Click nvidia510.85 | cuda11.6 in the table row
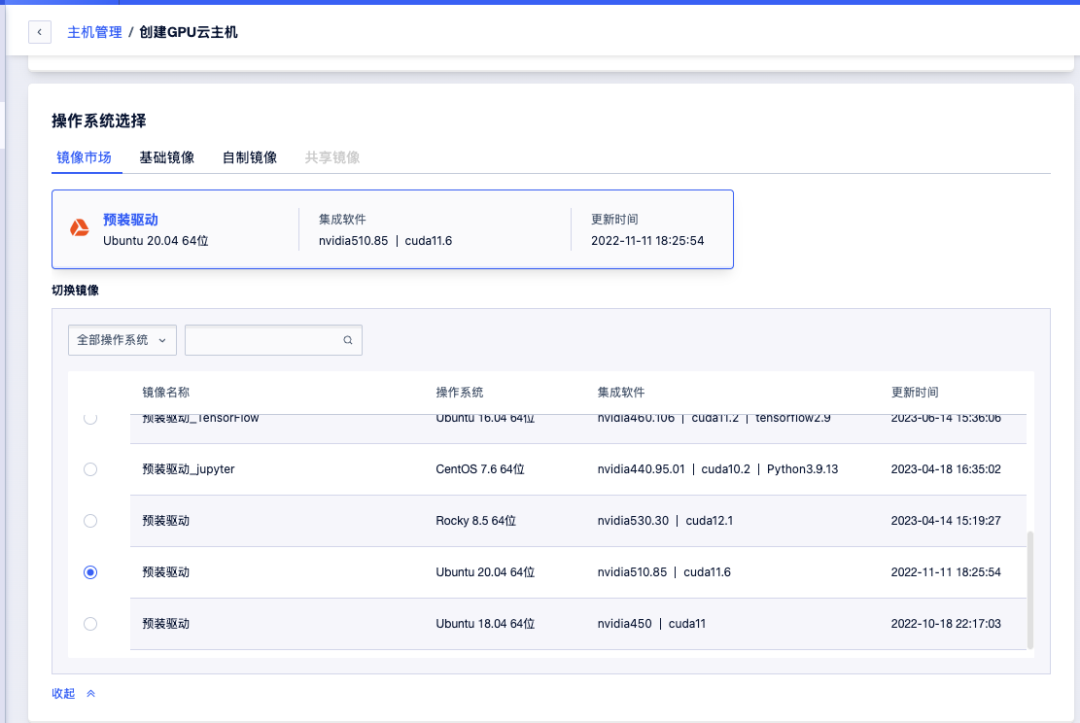This screenshot has width=1080, height=723. [664, 572]
